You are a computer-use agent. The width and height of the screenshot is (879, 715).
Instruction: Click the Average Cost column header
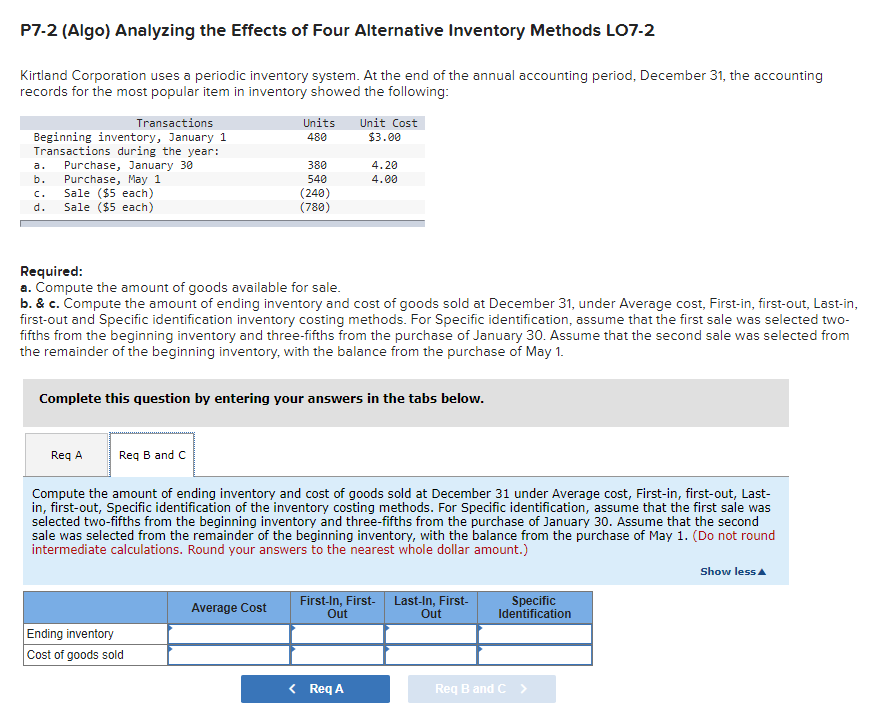pyautogui.click(x=229, y=607)
